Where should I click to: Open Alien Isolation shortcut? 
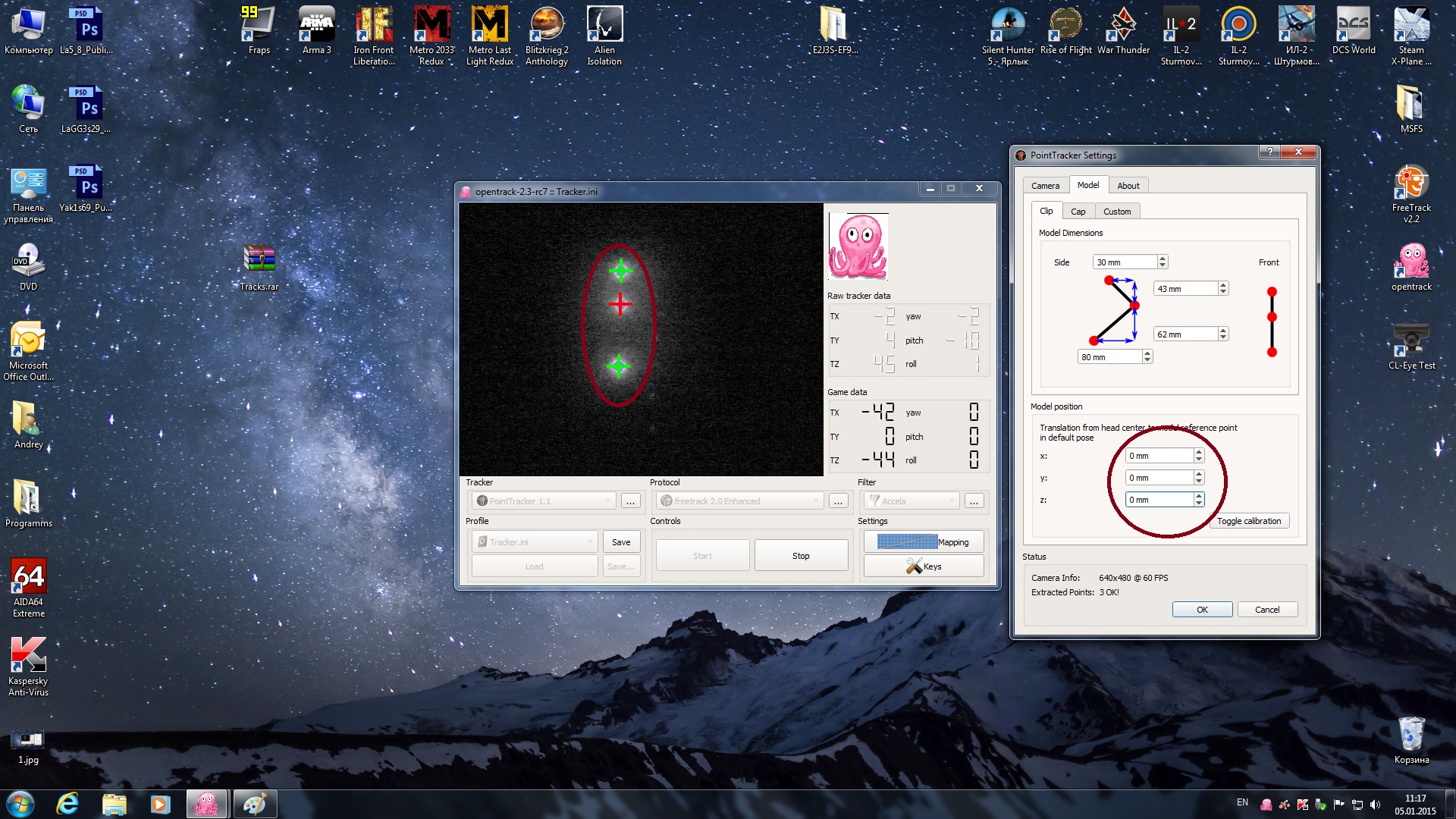click(604, 36)
